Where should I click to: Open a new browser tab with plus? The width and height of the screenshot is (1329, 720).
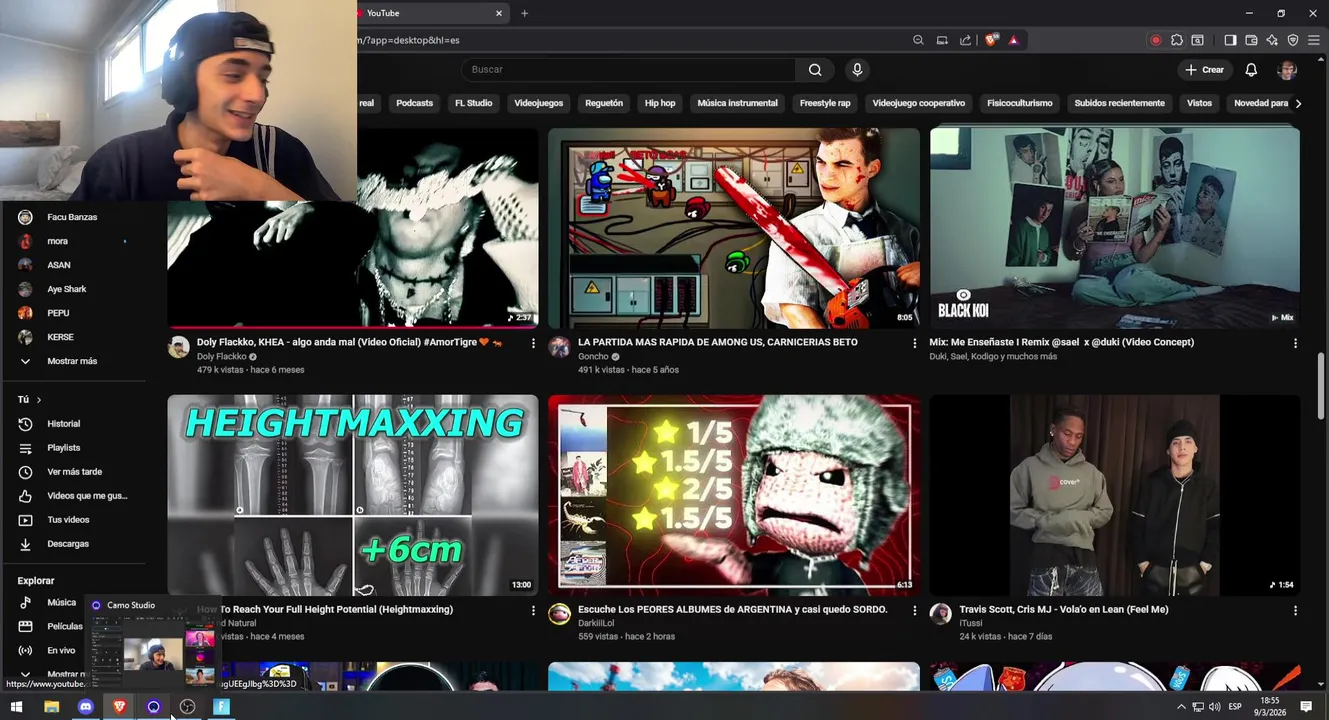coord(524,13)
